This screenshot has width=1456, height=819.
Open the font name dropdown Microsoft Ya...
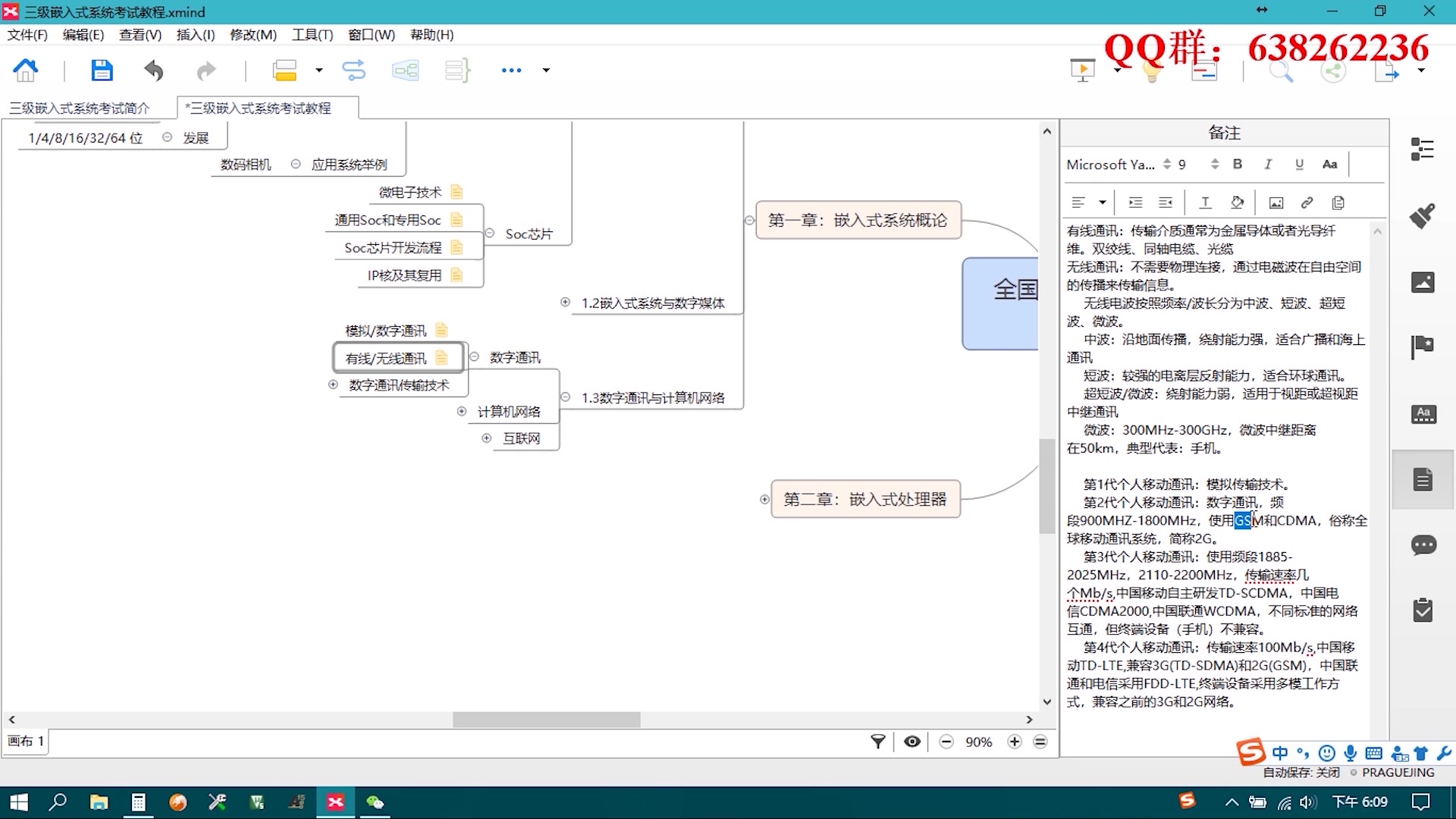[x=1119, y=165]
